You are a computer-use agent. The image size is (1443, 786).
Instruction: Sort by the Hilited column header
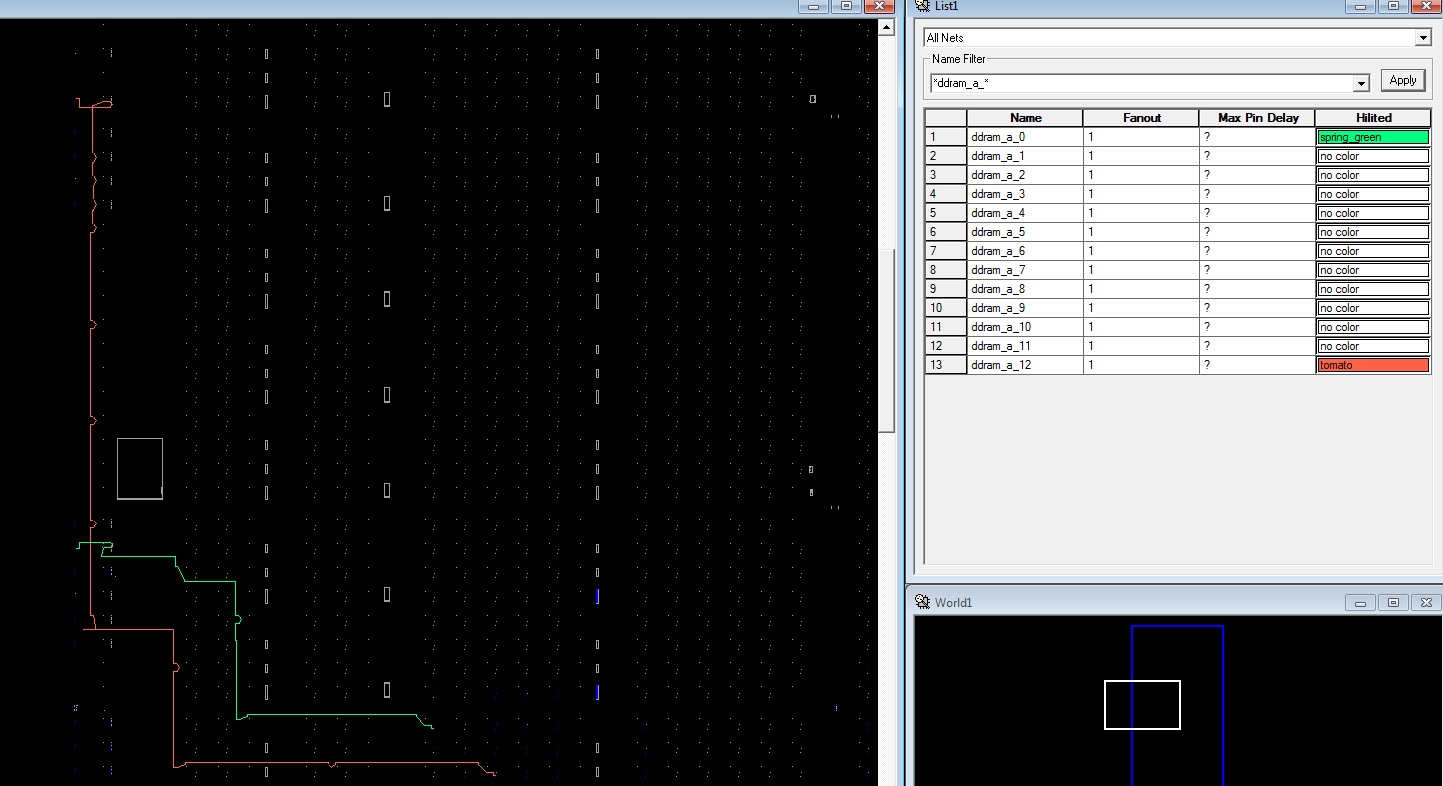[x=1373, y=118]
